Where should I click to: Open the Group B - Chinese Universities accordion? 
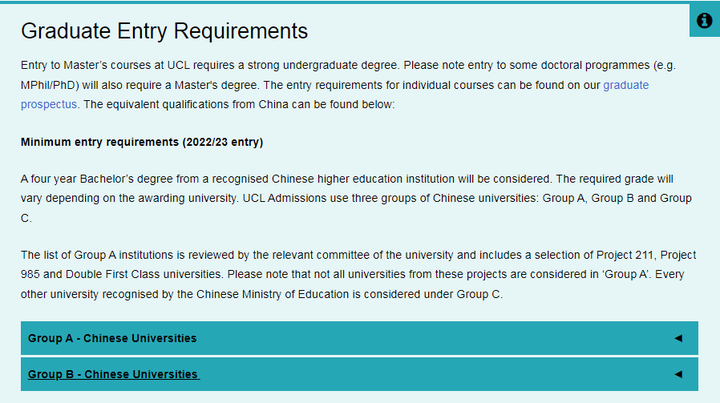[x=360, y=375]
